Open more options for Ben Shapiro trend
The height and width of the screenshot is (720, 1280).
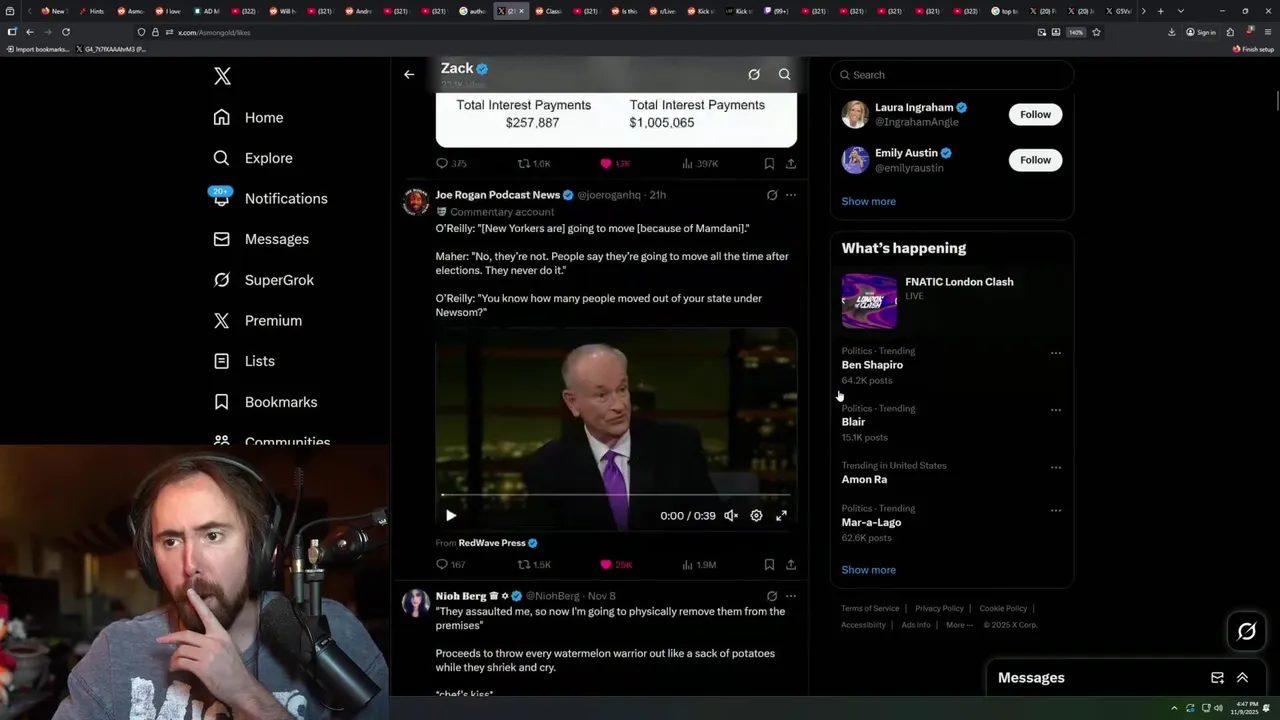(x=1055, y=353)
